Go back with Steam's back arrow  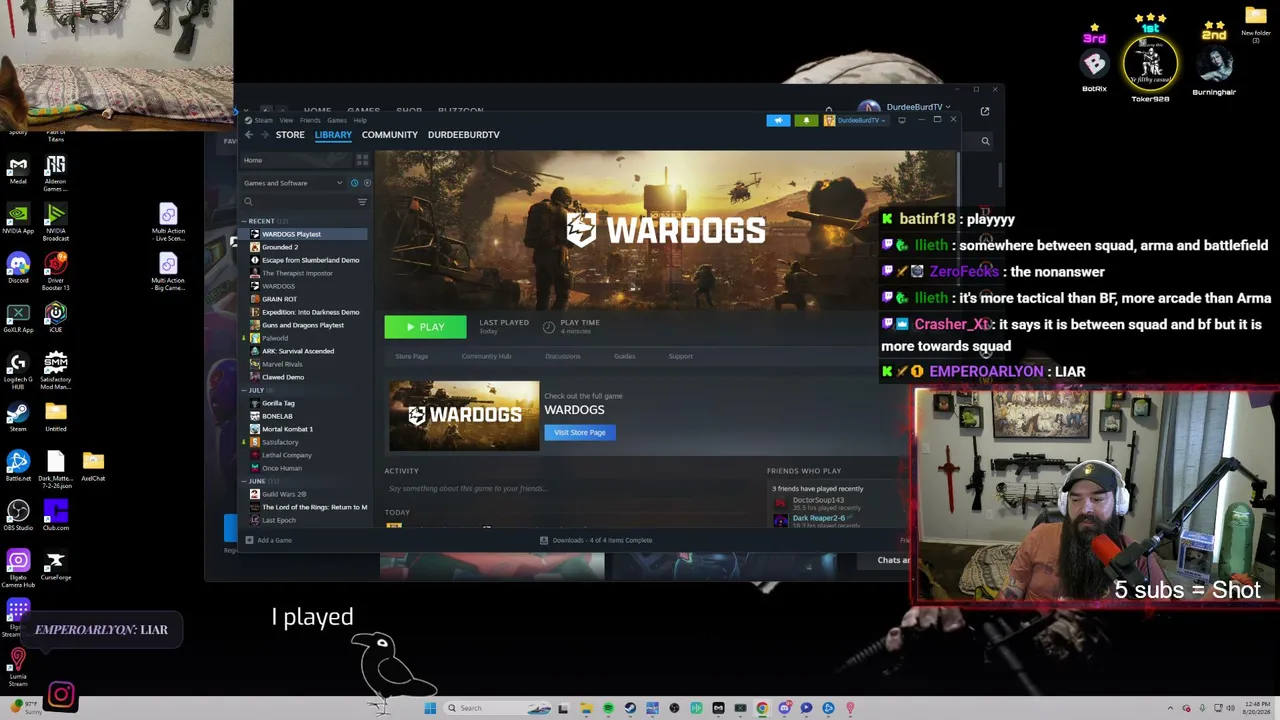pos(249,135)
